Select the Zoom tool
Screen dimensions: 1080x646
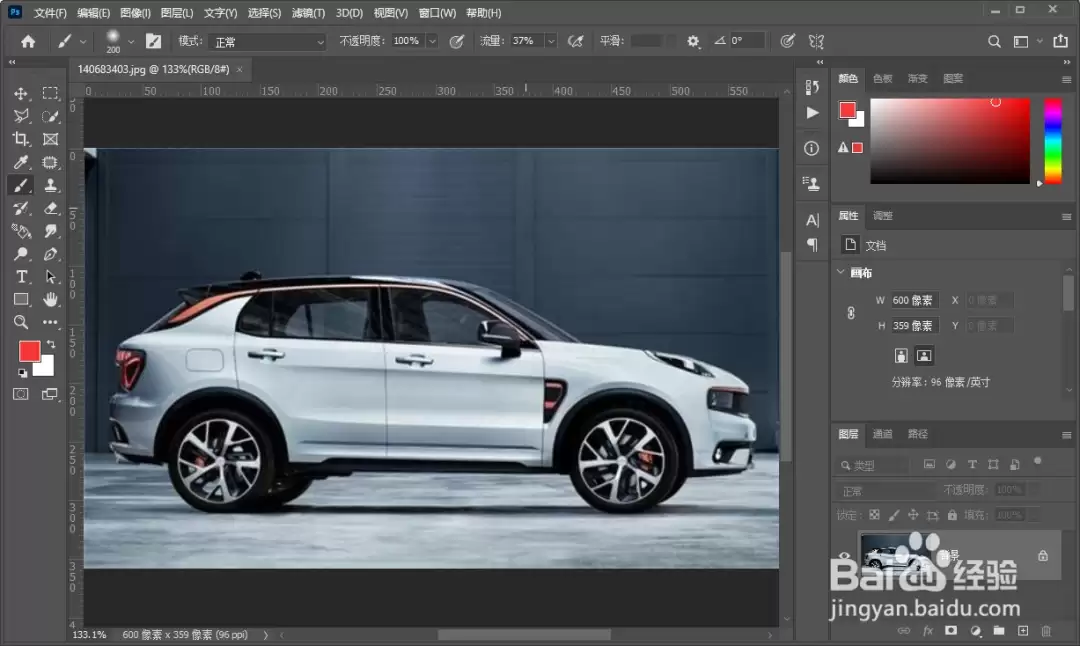21,322
